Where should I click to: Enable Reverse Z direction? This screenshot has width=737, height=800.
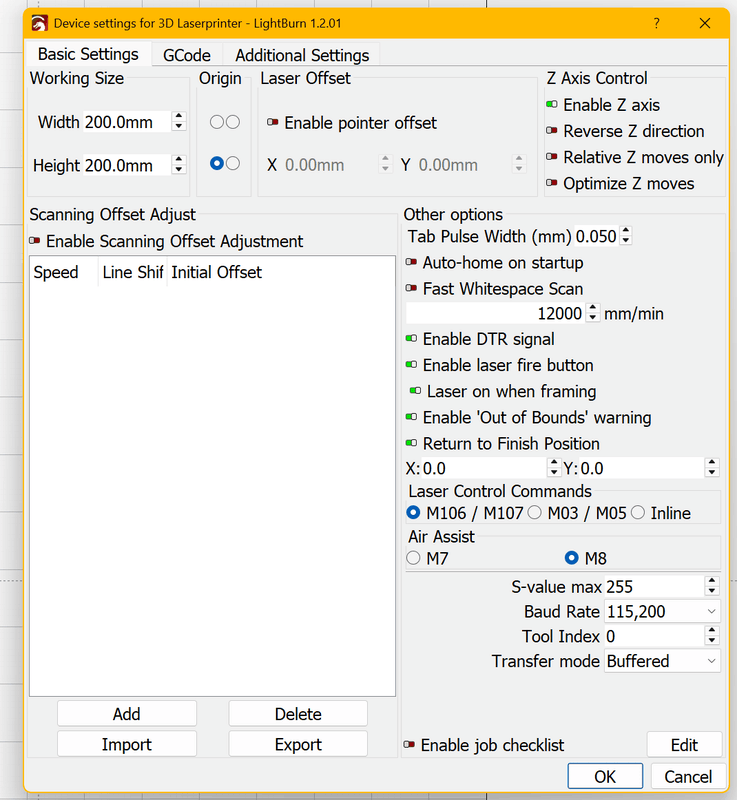(551, 131)
